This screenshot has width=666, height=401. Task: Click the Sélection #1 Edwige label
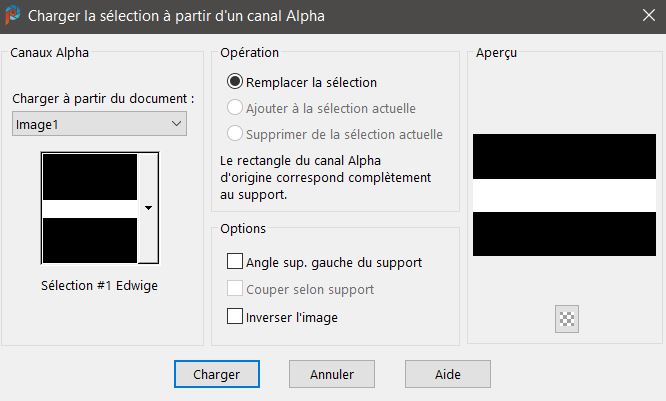tap(99, 285)
